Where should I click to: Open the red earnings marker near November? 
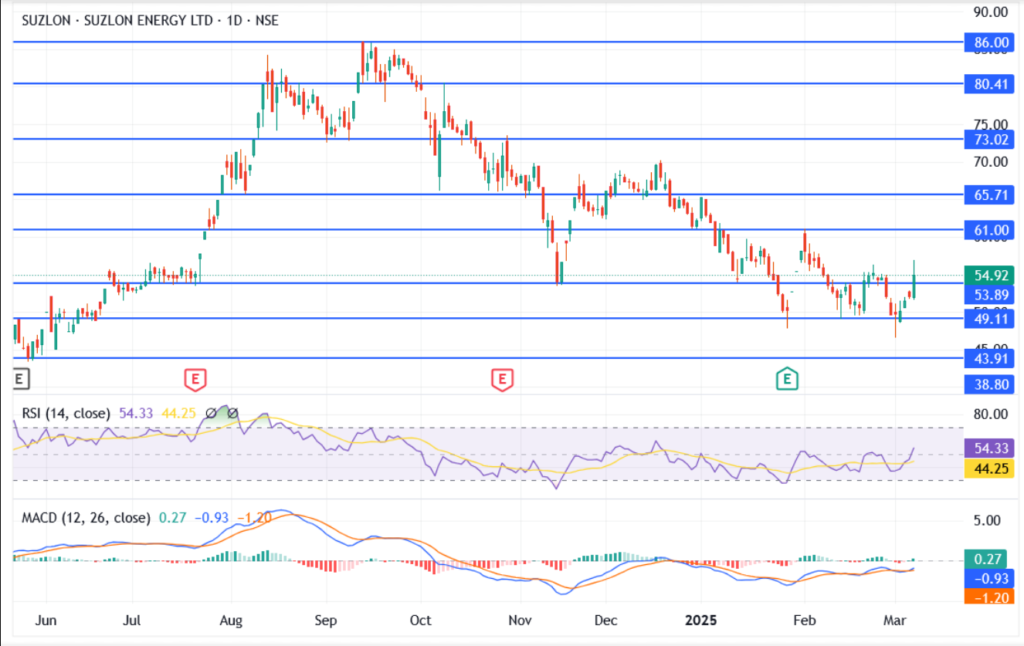[x=502, y=378]
